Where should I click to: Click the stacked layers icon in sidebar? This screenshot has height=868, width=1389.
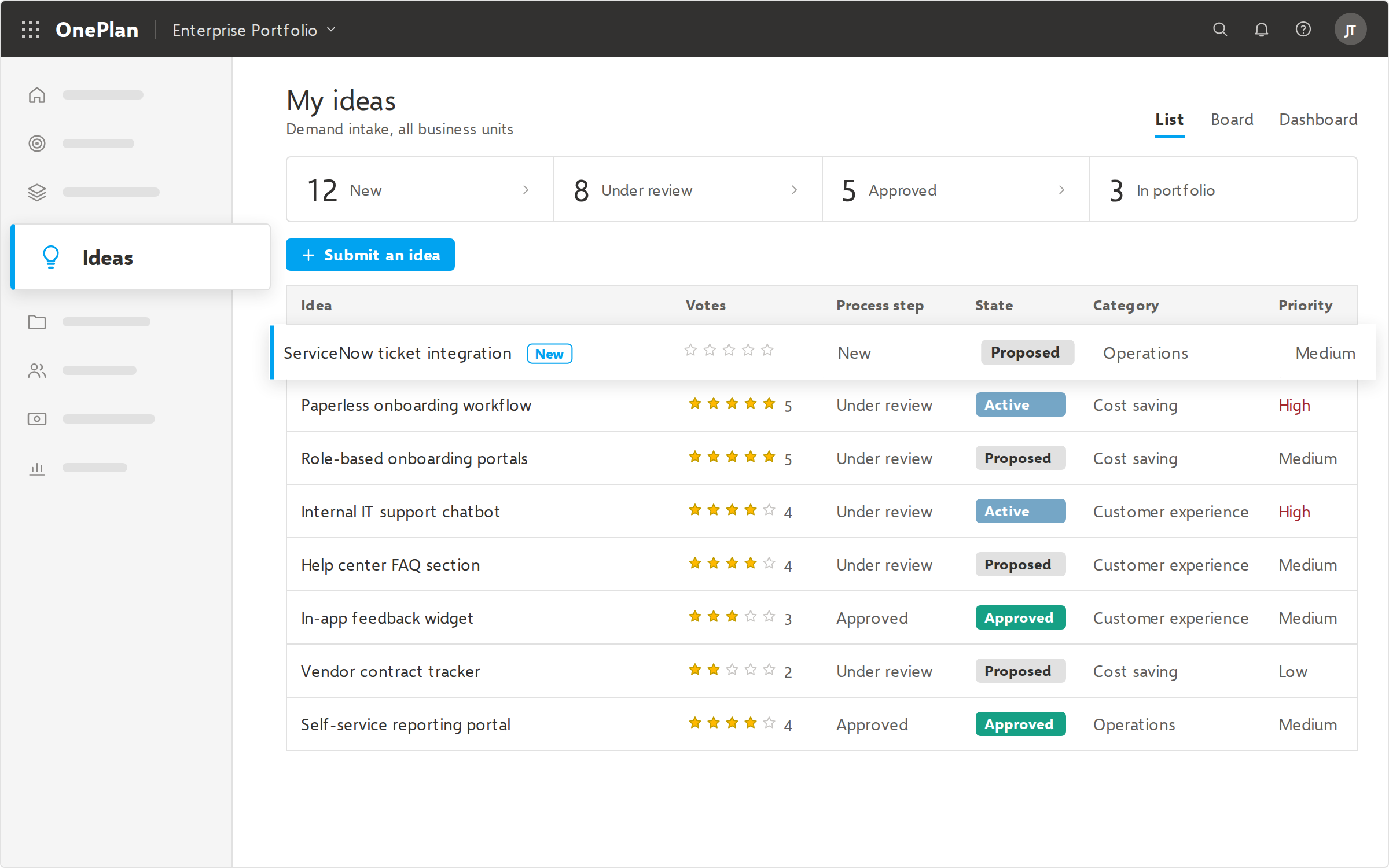[37, 192]
